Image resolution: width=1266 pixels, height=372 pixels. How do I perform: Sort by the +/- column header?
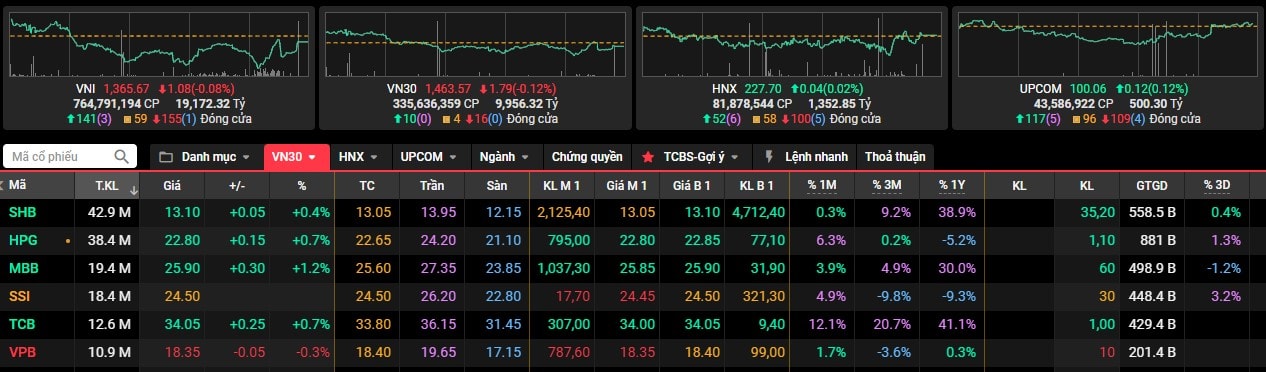tap(237, 185)
